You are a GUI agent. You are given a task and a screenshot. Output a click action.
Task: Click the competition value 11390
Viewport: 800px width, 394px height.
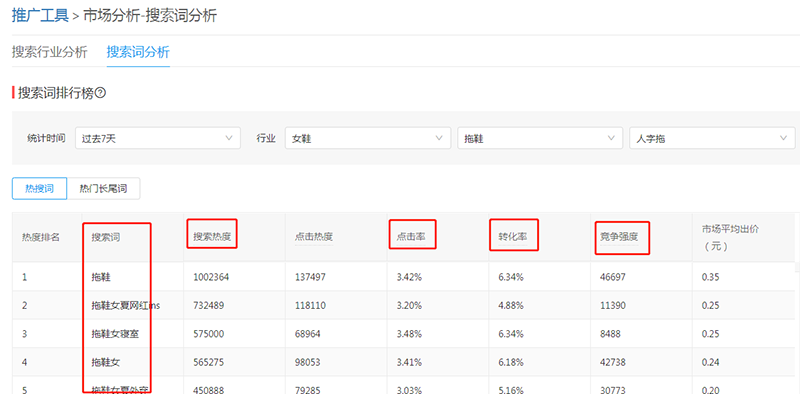click(x=613, y=306)
